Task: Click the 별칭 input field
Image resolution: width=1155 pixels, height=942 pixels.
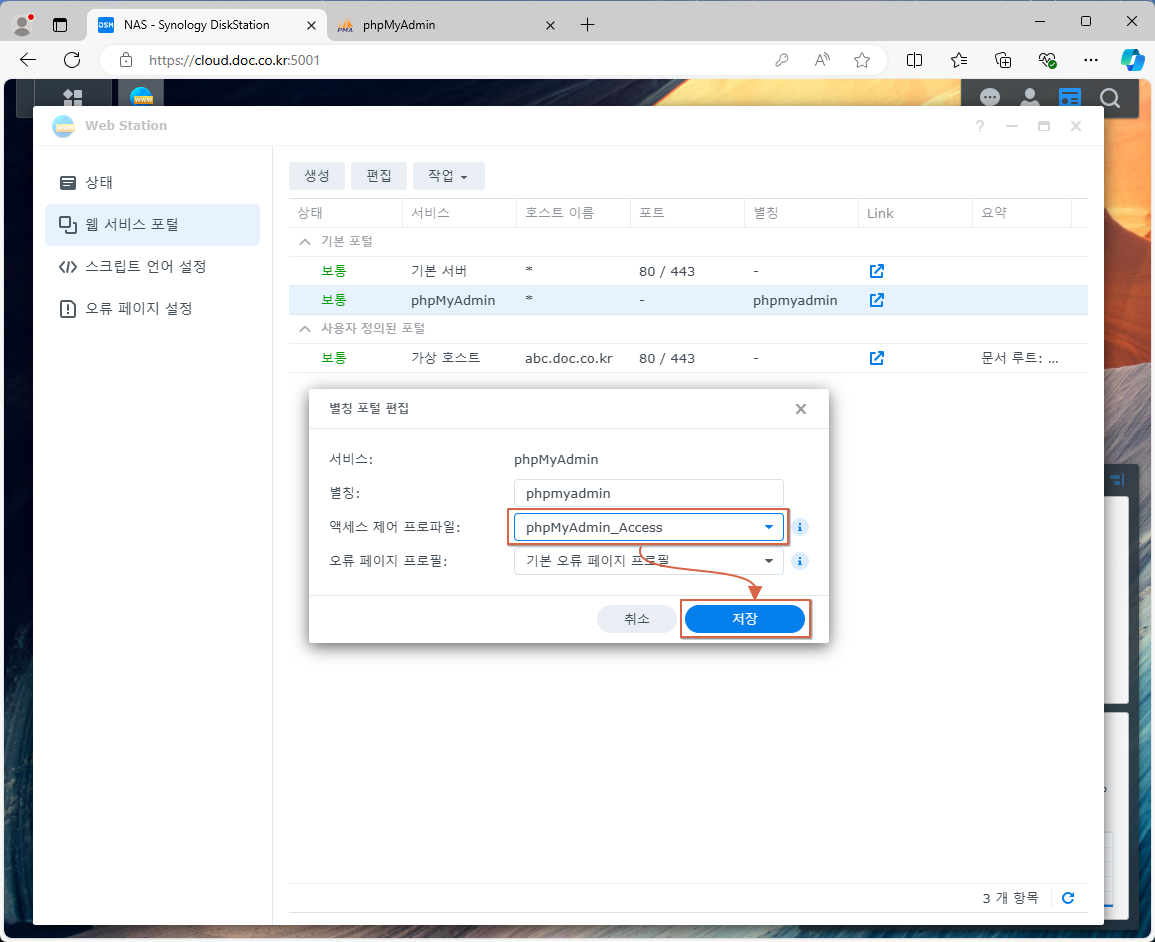Action: (x=648, y=493)
